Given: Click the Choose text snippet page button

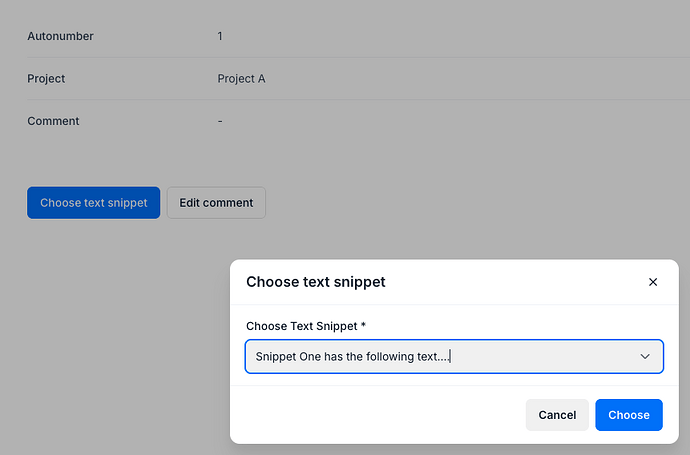Looking at the screenshot, I should pyautogui.click(x=93, y=203).
